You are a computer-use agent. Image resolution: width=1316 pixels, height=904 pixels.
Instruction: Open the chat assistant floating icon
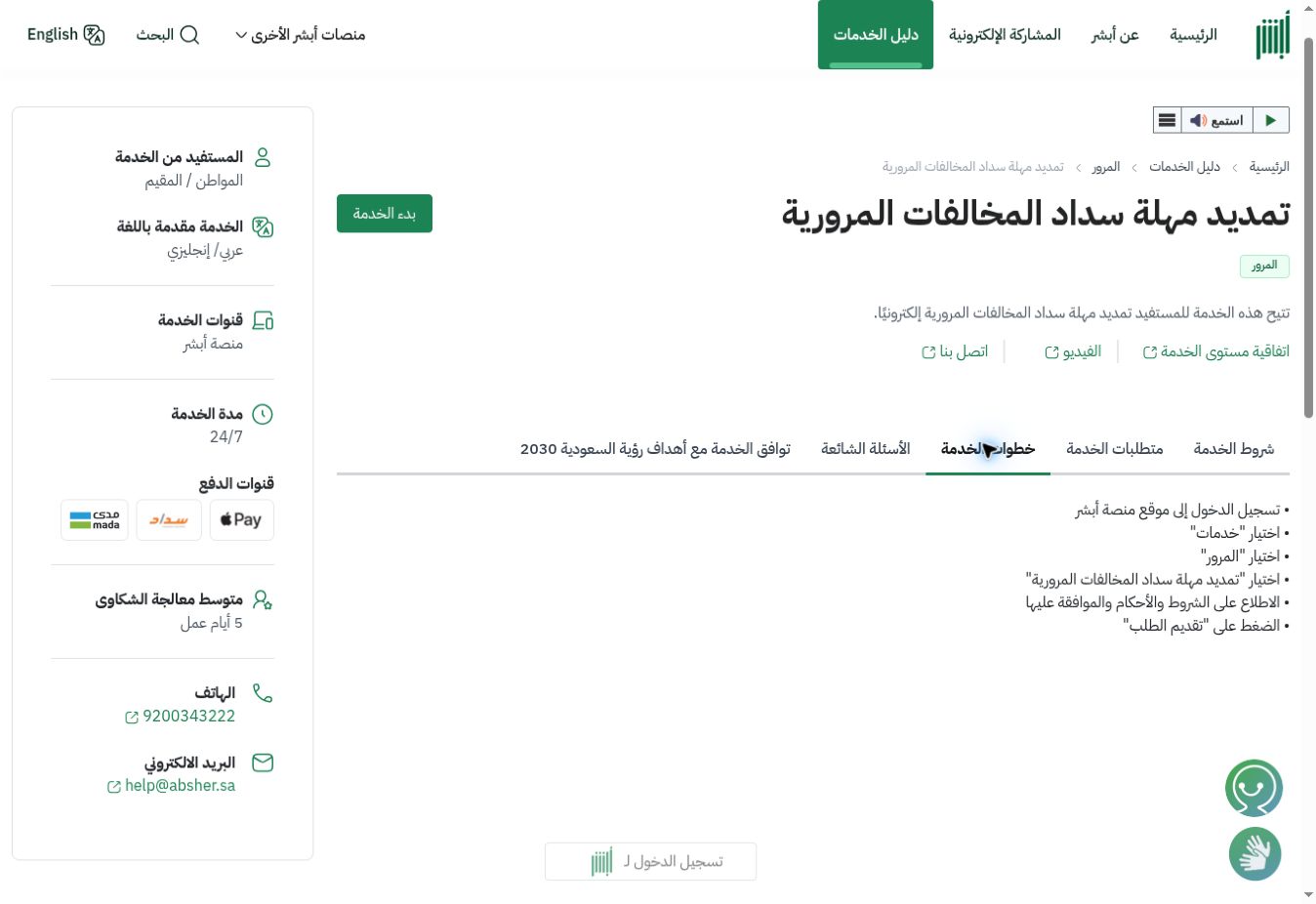coord(1254,788)
